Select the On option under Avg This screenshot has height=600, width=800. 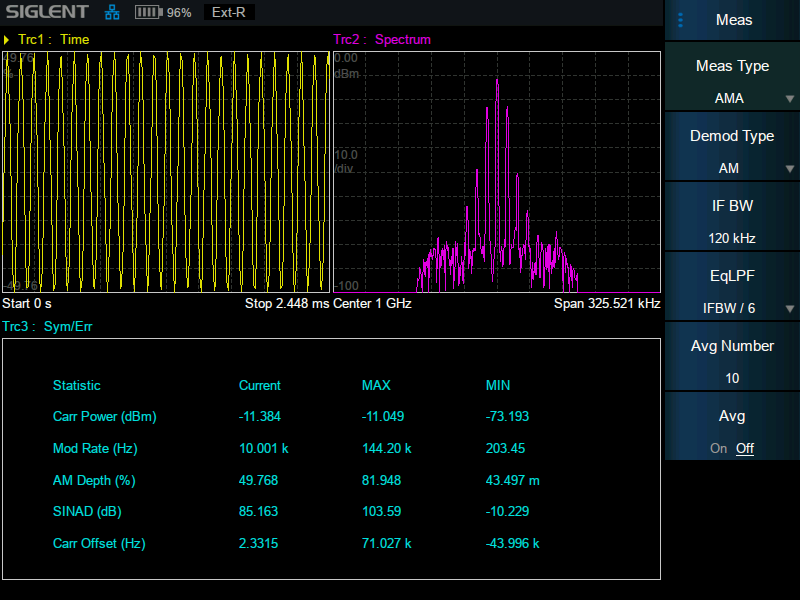coord(718,448)
